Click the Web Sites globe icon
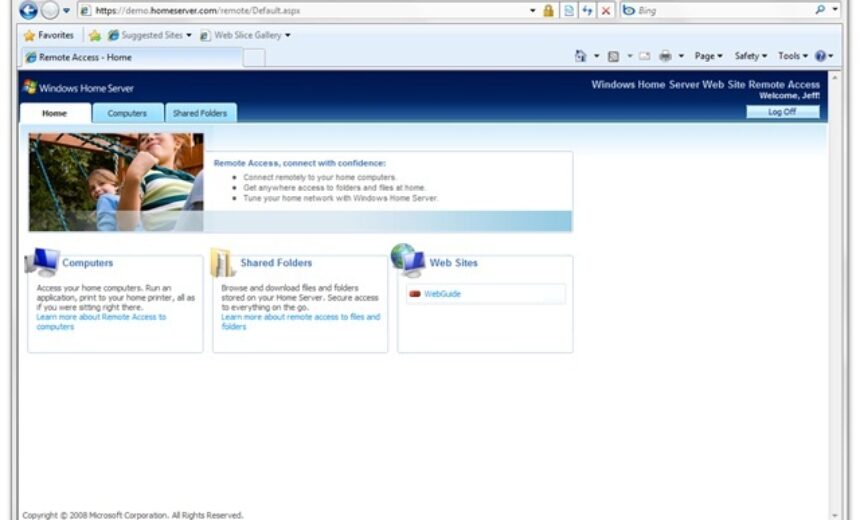This screenshot has height=520, width=860. pyautogui.click(x=408, y=261)
